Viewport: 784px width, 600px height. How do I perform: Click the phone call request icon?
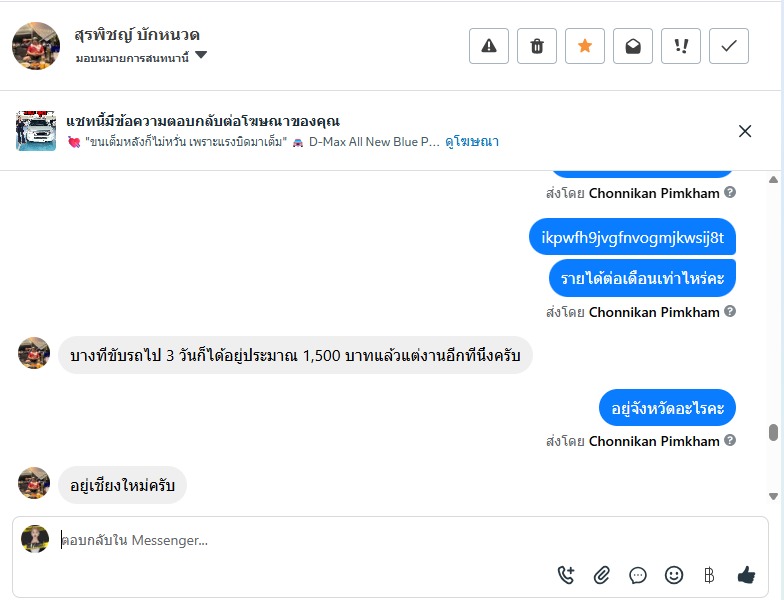click(566, 575)
